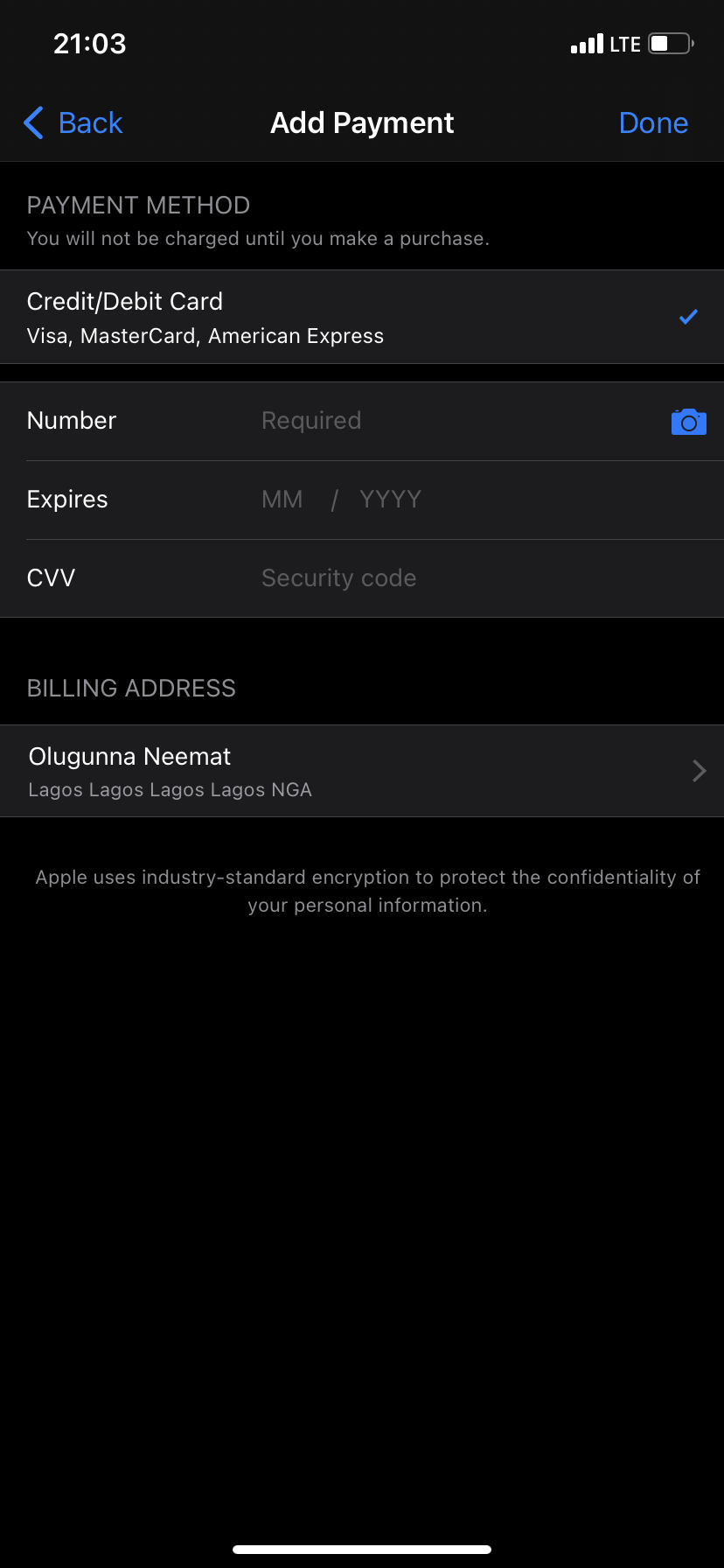Tap the back chevron arrow
This screenshot has height=1568, width=724.
pos(33,123)
